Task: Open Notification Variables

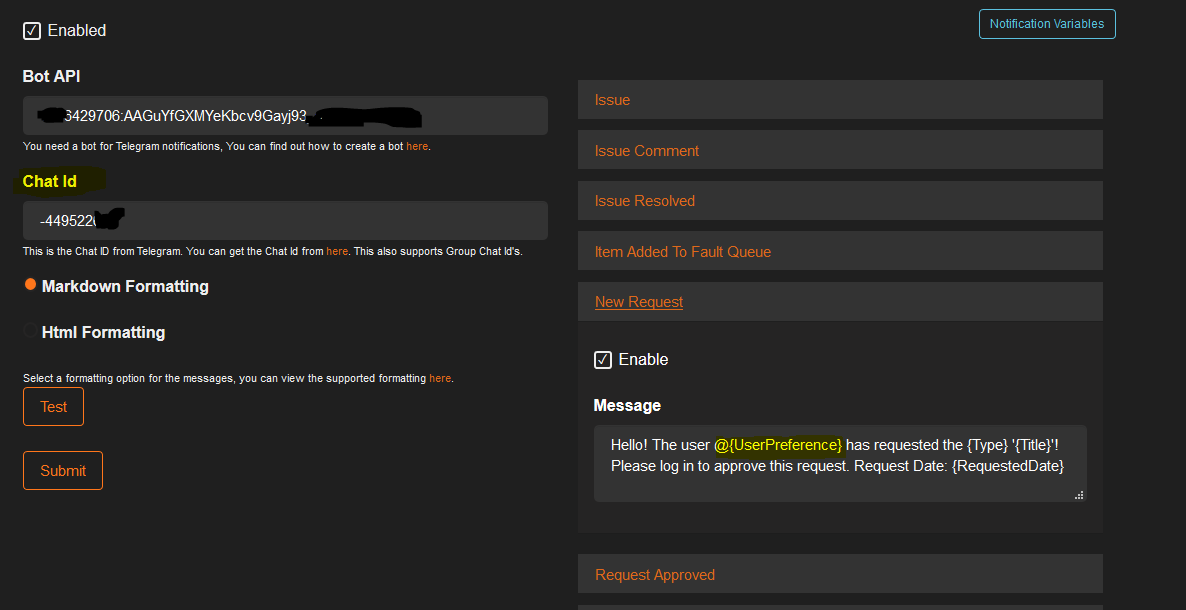Action: point(1047,24)
